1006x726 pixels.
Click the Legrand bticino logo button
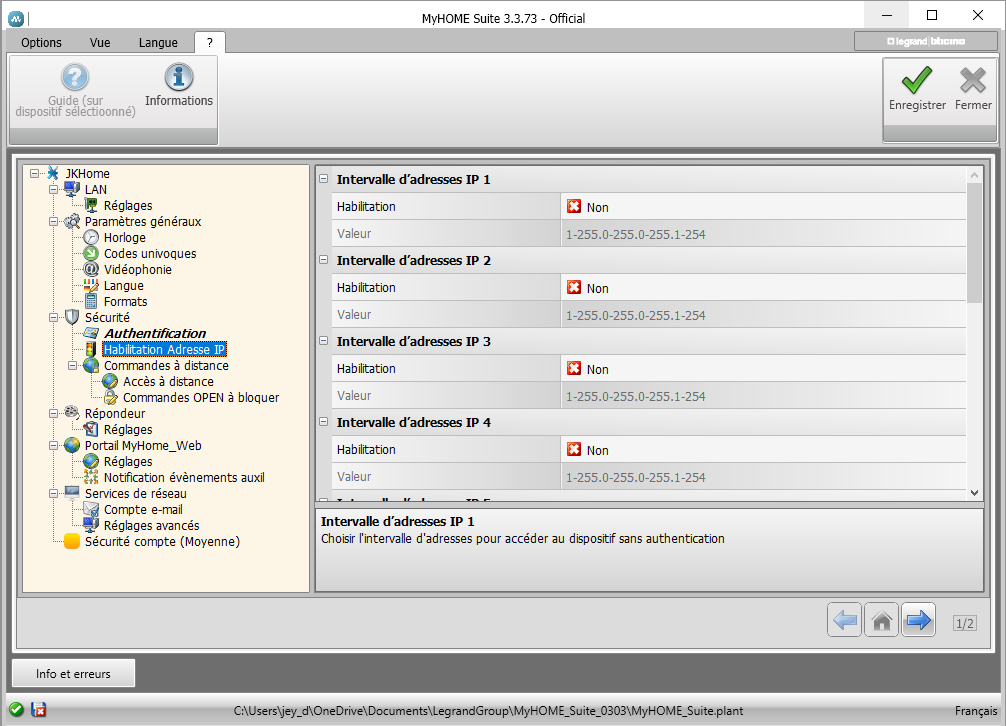point(926,41)
